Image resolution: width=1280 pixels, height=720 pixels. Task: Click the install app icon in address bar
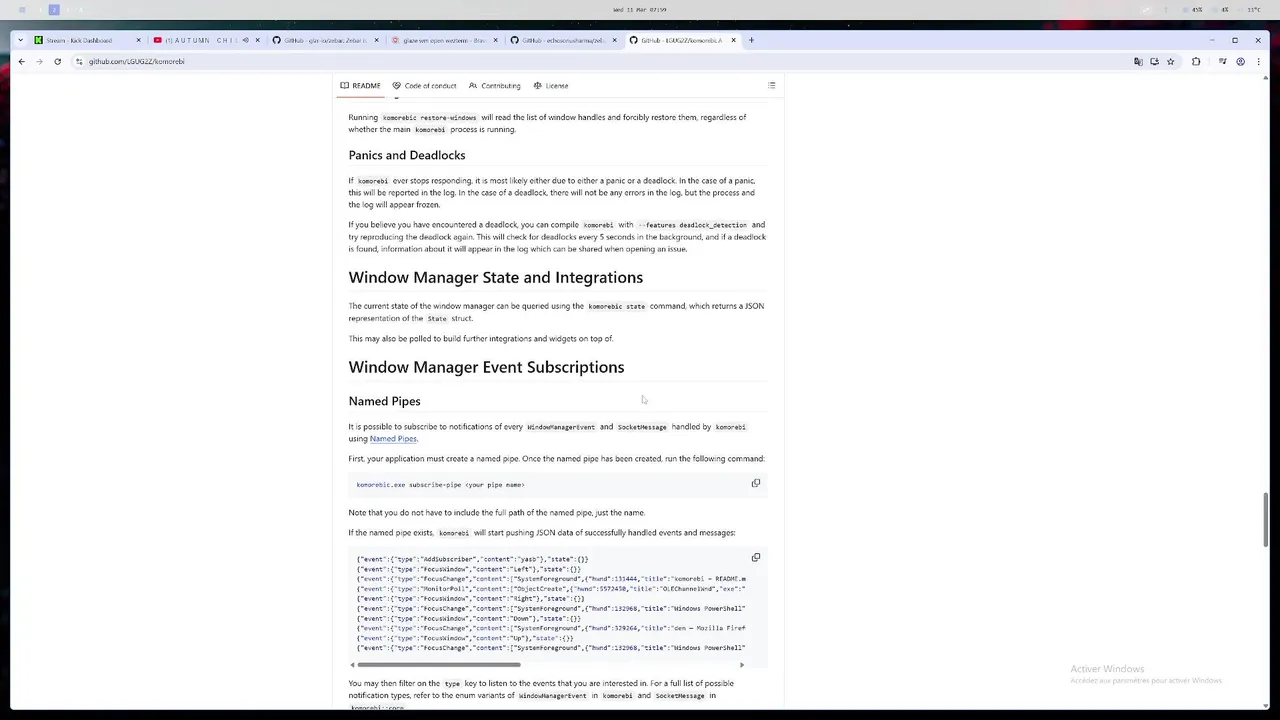click(x=1154, y=61)
